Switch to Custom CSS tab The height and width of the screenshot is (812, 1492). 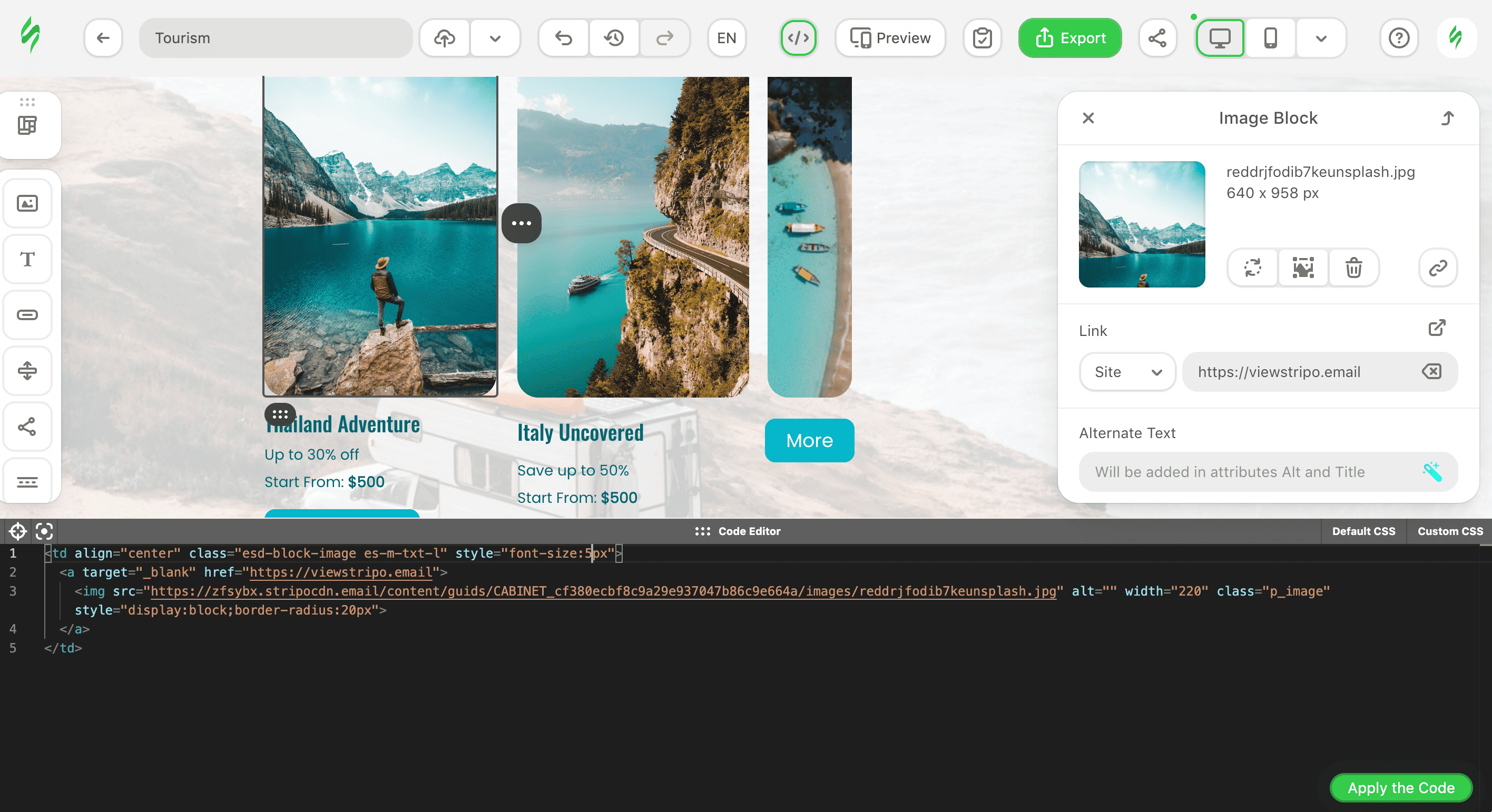tap(1450, 531)
